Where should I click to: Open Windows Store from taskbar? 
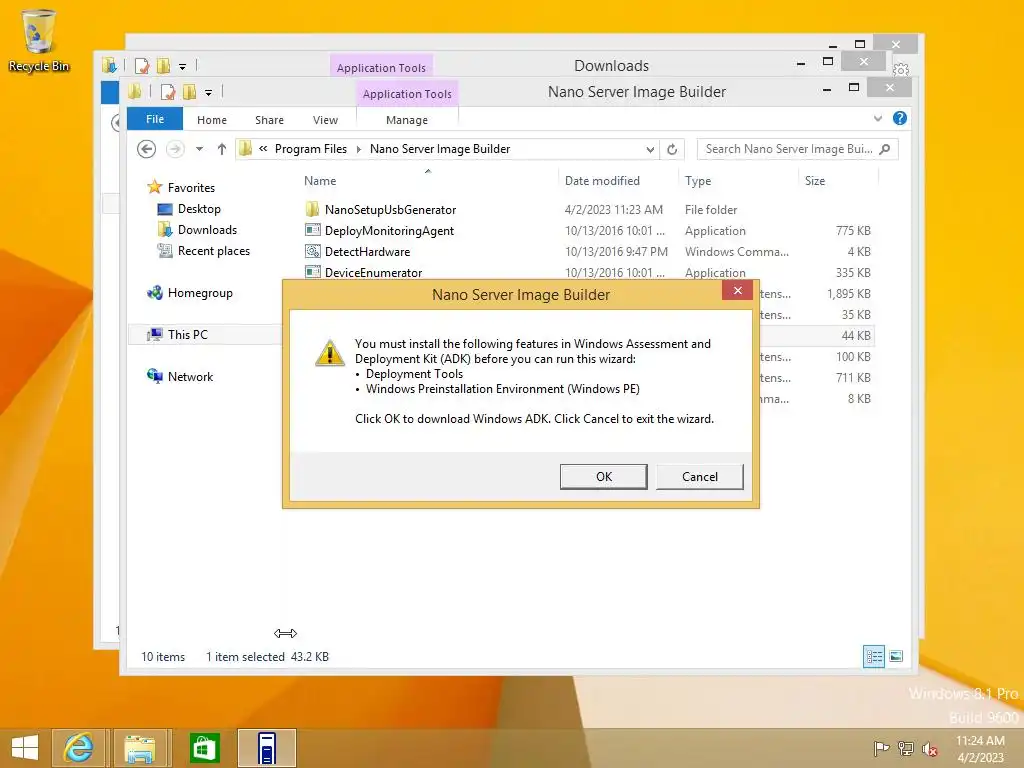[204, 748]
